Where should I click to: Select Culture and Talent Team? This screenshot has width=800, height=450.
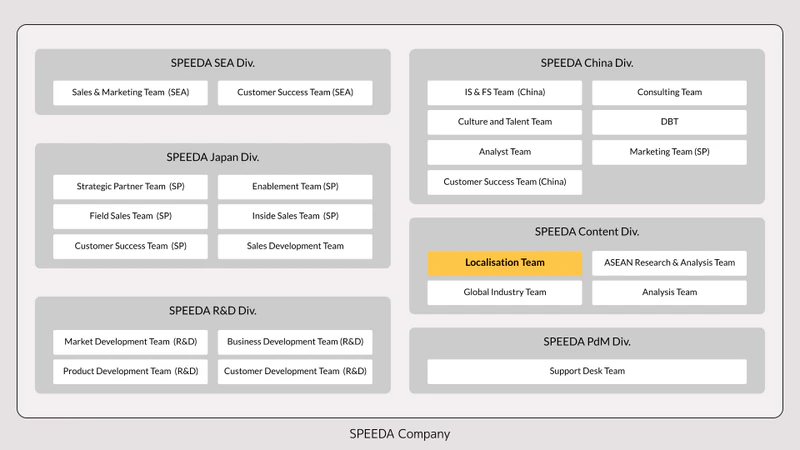505,122
